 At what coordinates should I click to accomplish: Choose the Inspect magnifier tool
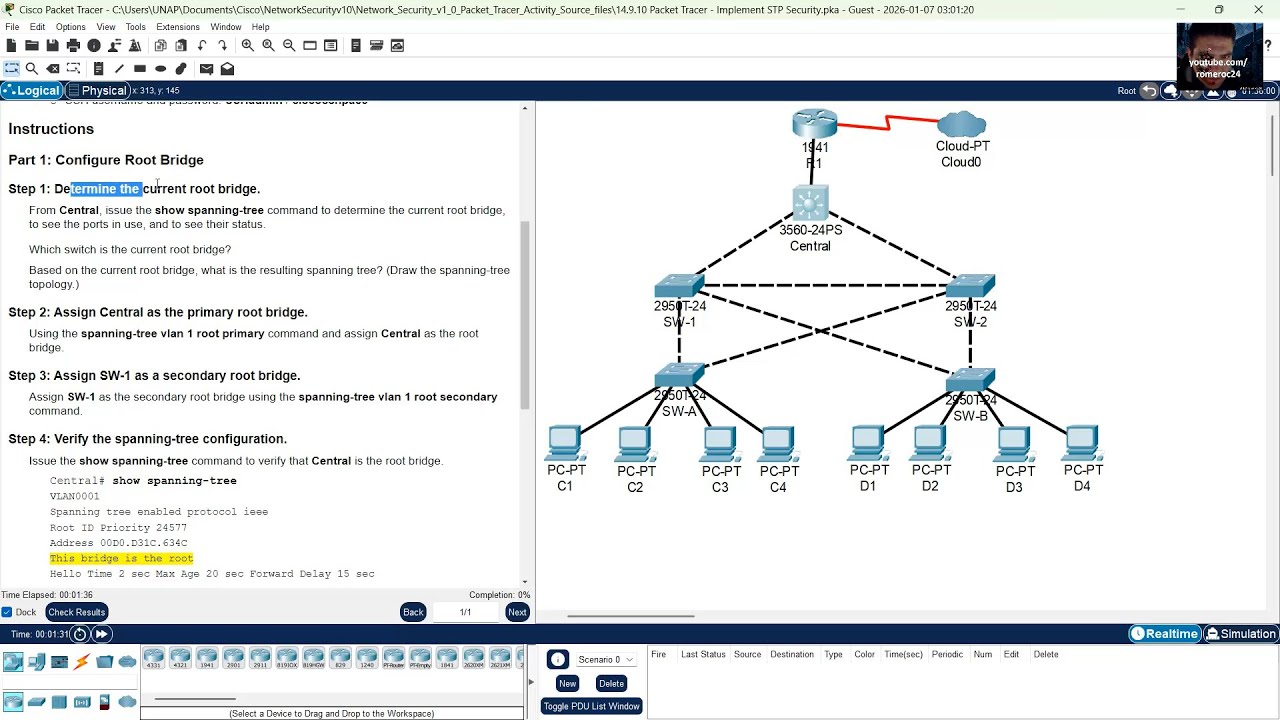(x=32, y=68)
